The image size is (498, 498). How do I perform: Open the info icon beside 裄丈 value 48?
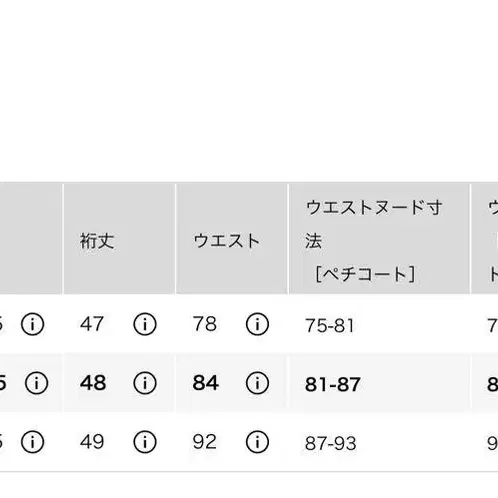click(145, 383)
